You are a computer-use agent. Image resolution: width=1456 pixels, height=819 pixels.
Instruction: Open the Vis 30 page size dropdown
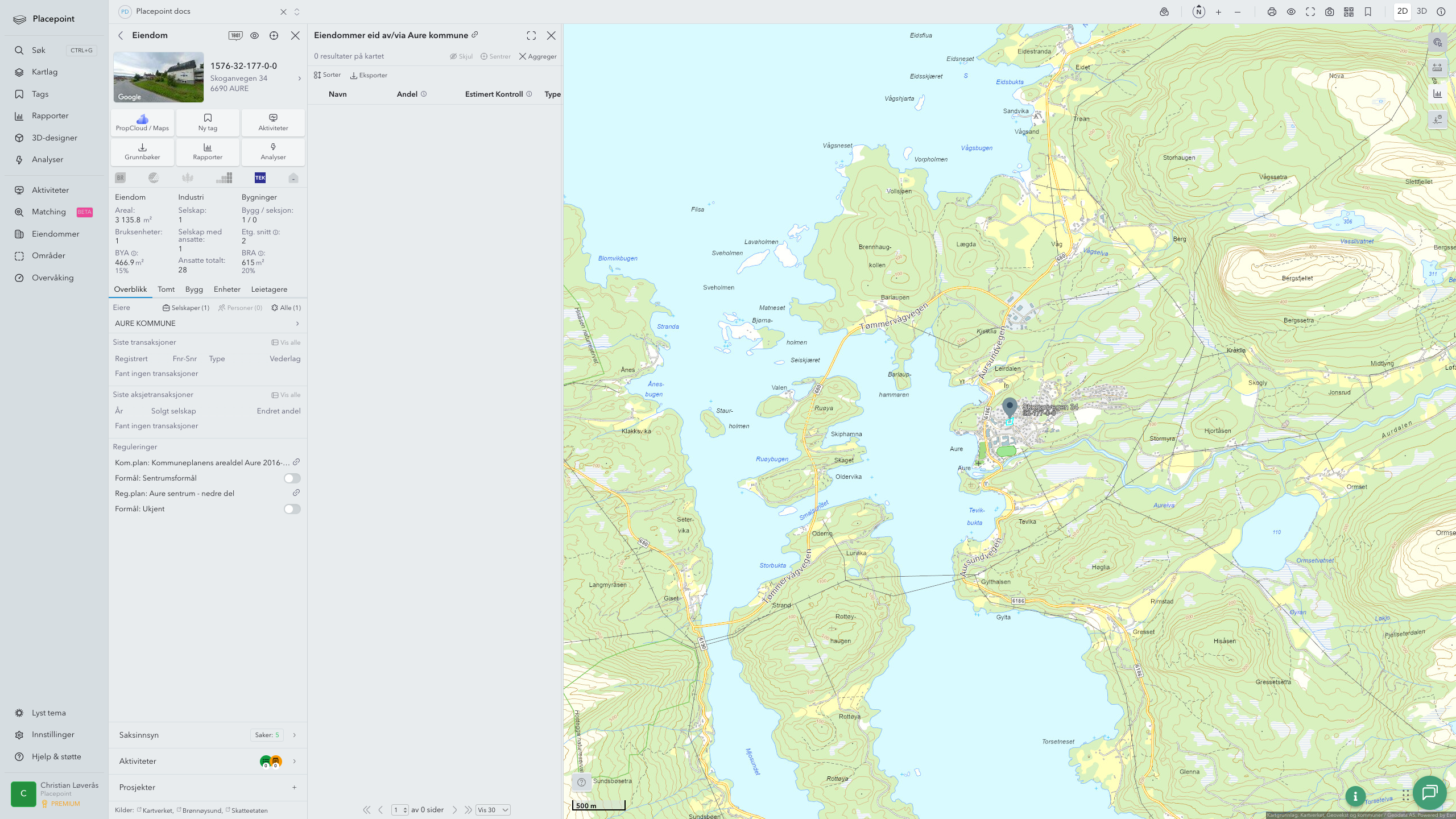click(493, 810)
